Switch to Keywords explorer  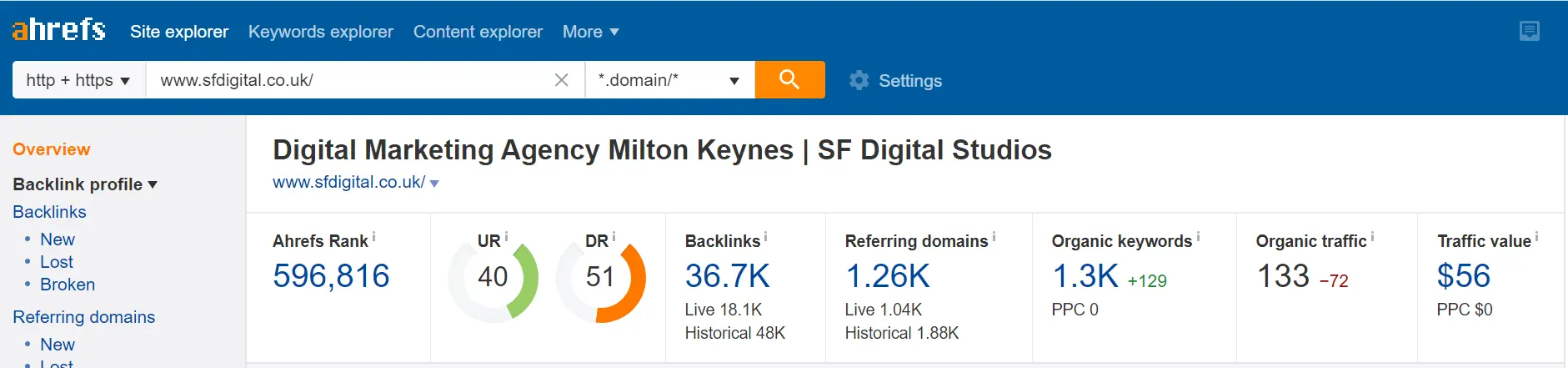(x=321, y=32)
